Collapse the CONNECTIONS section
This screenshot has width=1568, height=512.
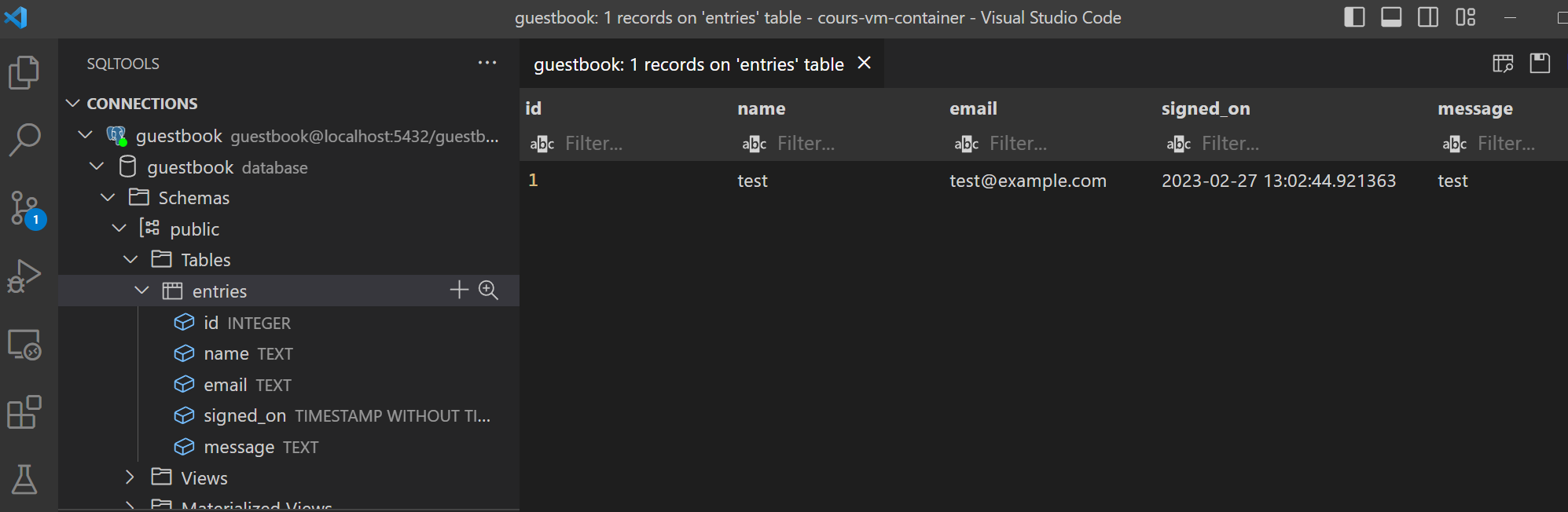pos(73,104)
